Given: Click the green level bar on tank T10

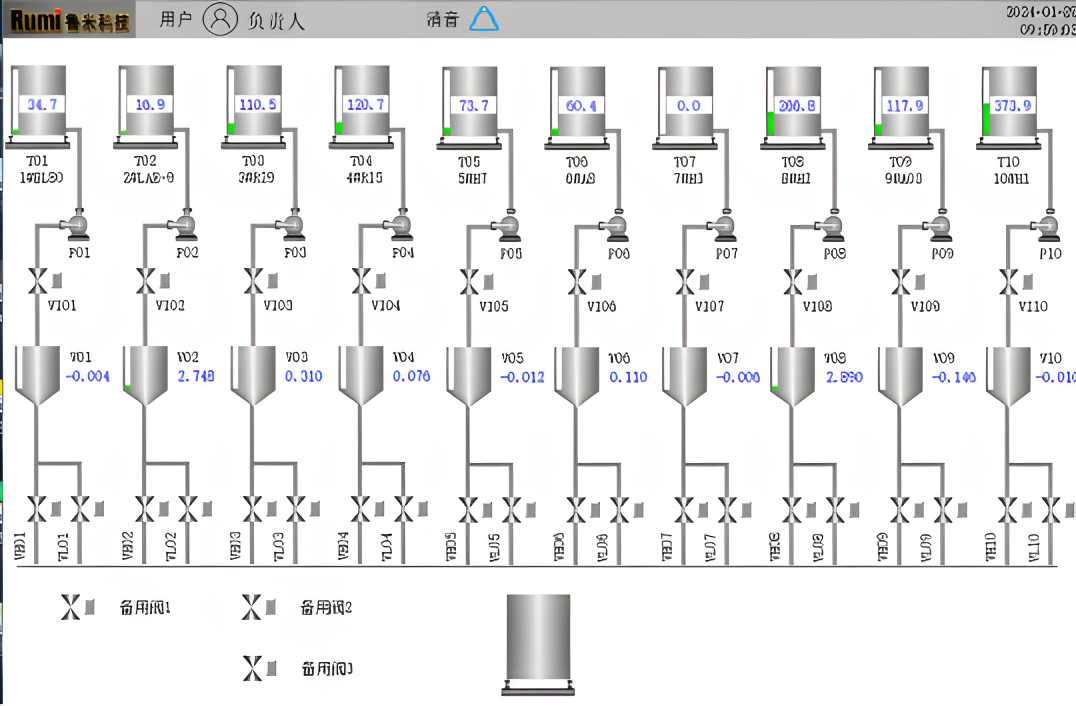Looking at the screenshot, I should (x=986, y=118).
